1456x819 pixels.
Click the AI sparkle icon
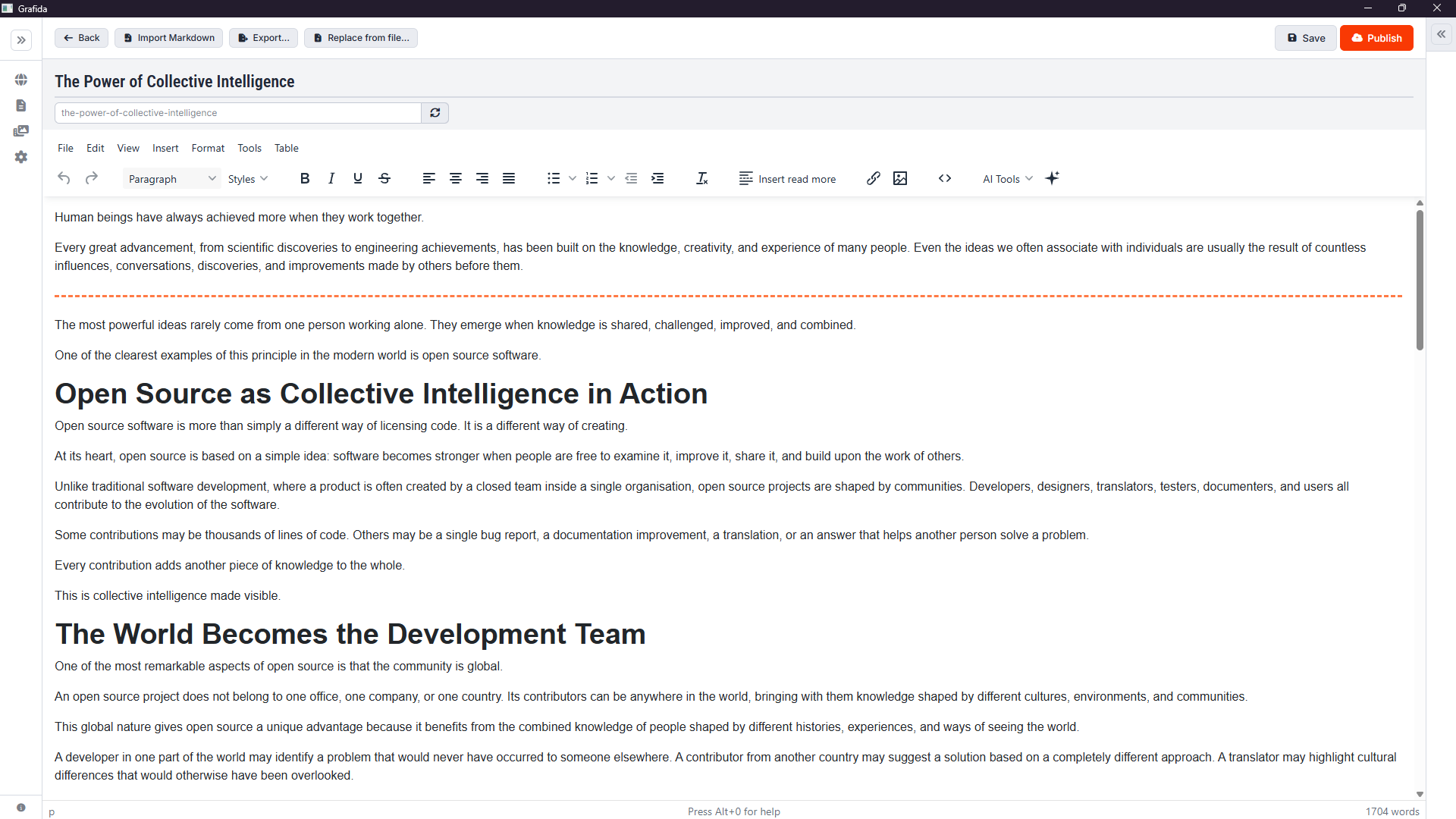click(x=1053, y=178)
